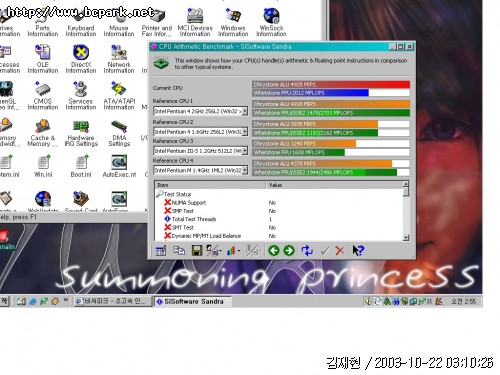Image resolution: width=500 pixels, height=375 pixels.
Task: Click the results list scroll-up arrow
Action: tap(406, 184)
